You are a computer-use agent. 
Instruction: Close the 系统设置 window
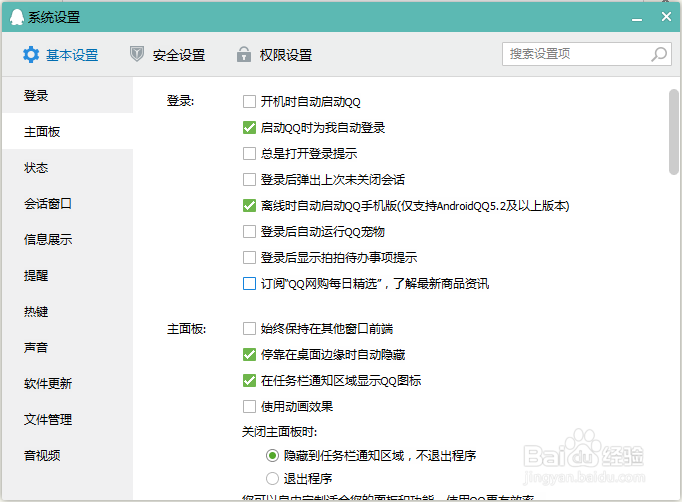pos(666,17)
